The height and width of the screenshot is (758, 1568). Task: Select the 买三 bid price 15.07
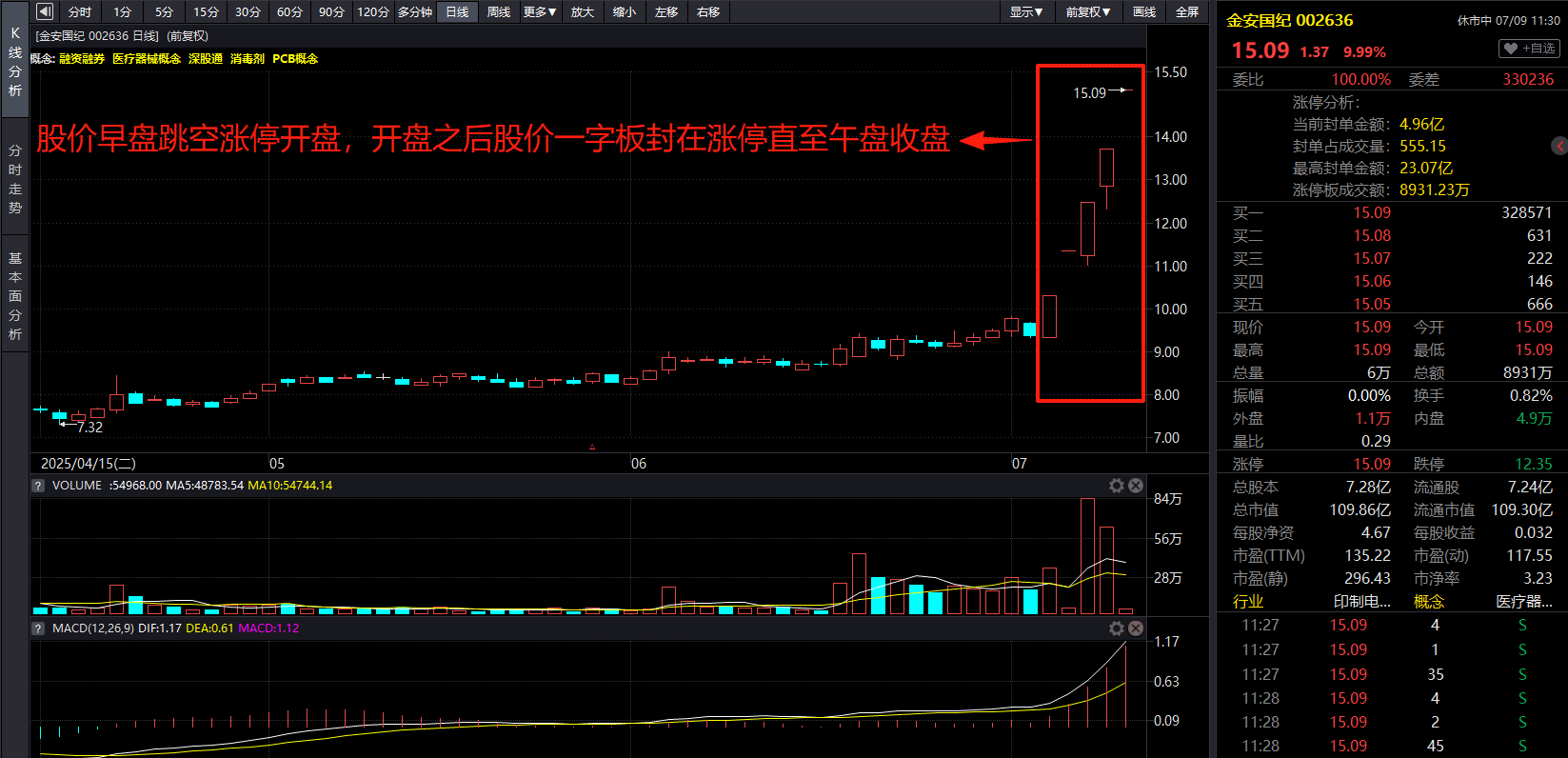(x=1372, y=259)
